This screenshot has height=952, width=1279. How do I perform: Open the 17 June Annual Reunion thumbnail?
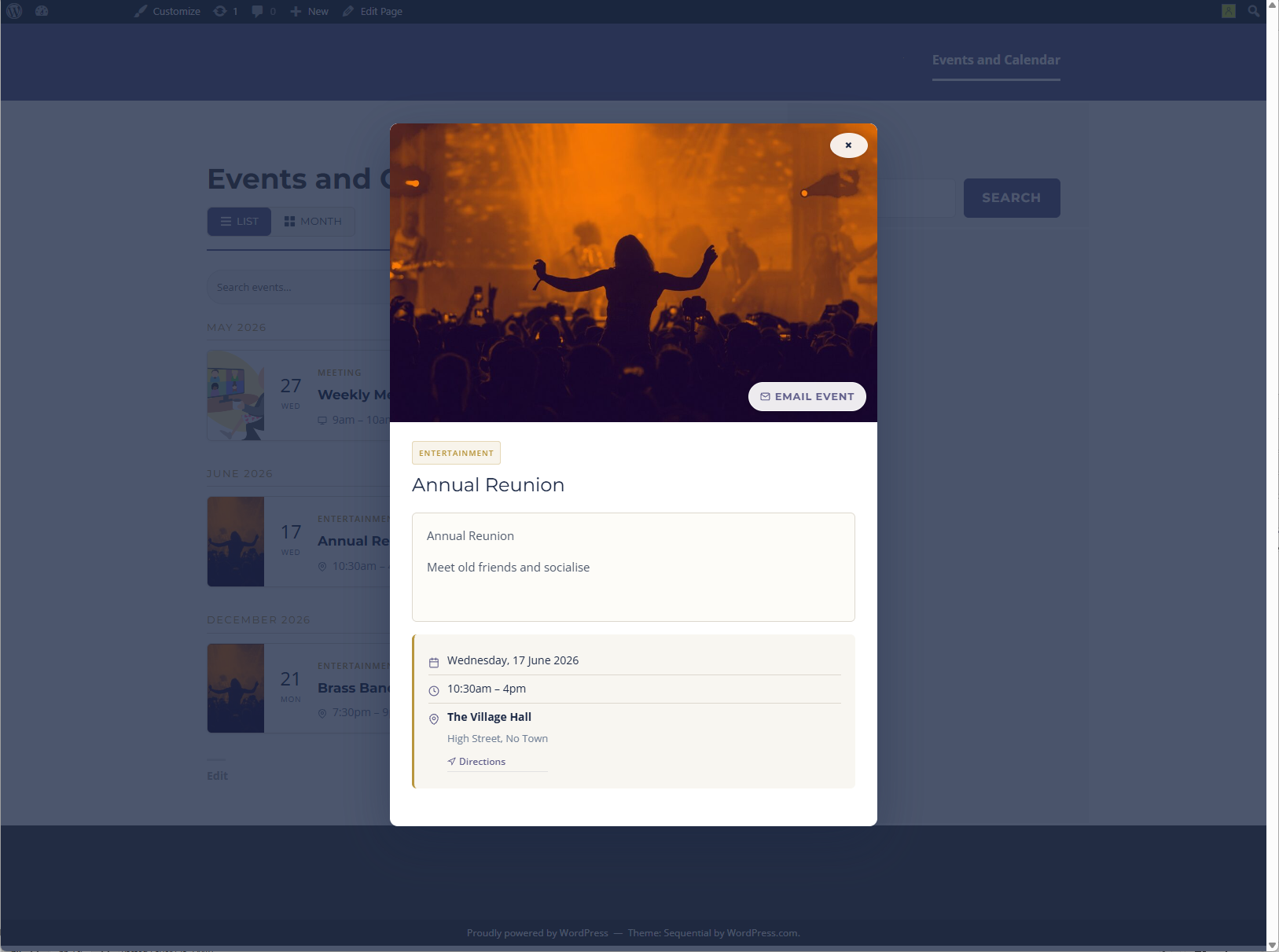point(236,542)
